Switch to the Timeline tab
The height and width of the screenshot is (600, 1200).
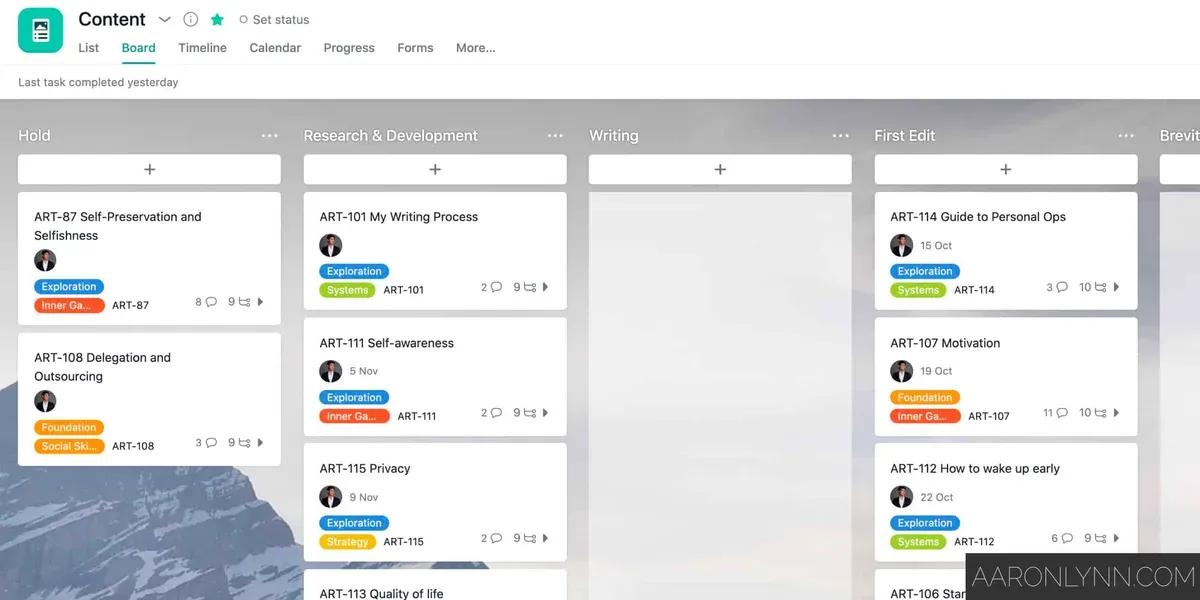(x=202, y=48)
